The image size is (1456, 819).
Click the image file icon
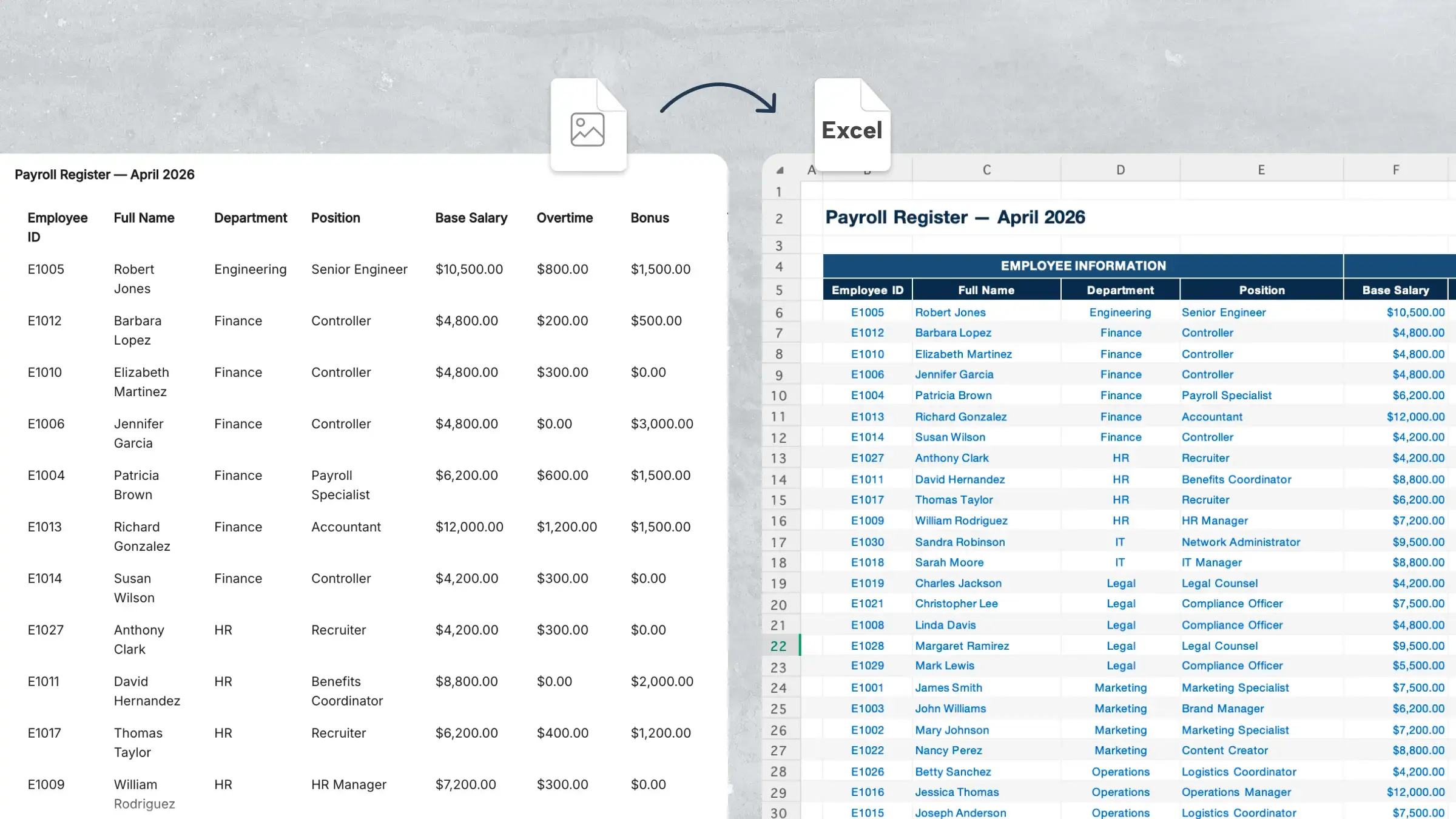588,125
